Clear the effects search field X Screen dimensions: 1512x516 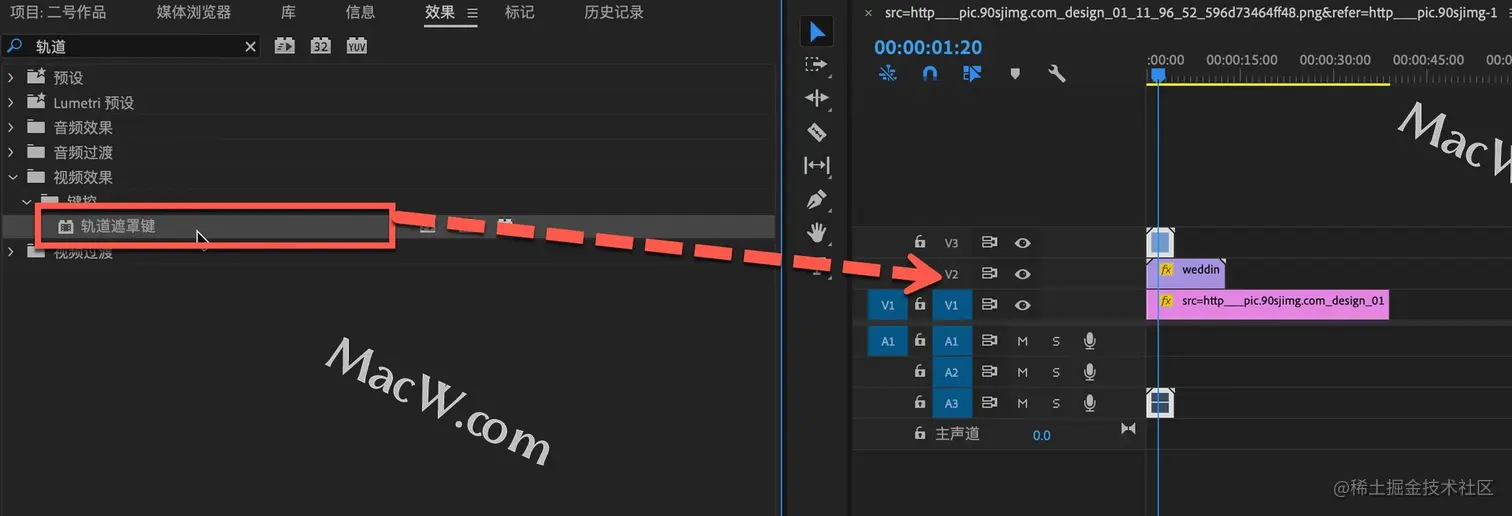coord(250,47)
